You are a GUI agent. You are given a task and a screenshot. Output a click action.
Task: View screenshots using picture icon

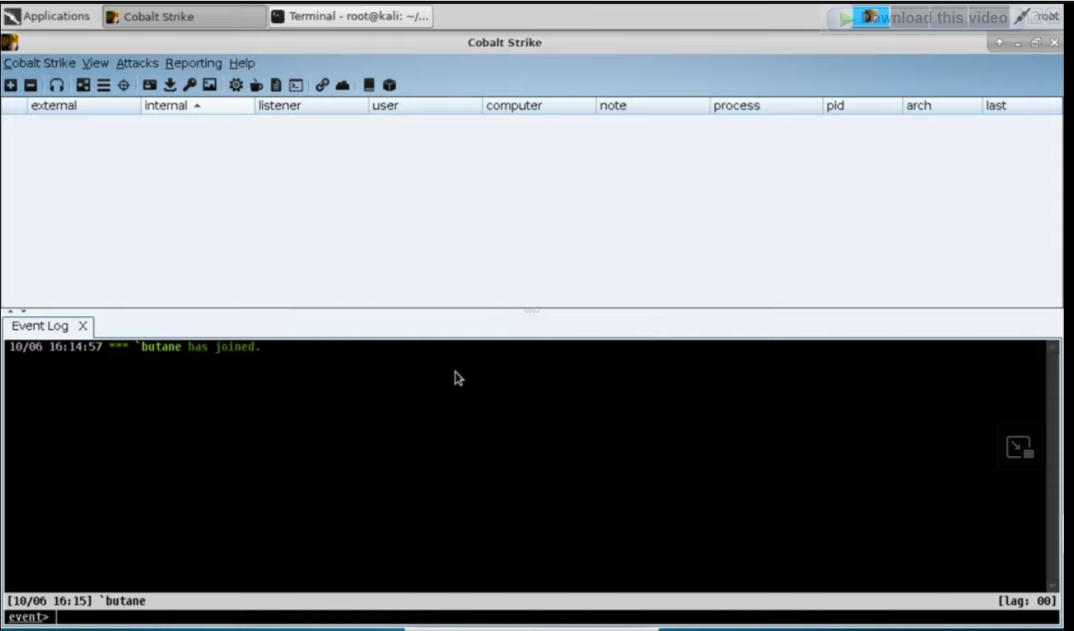(210, 86)
